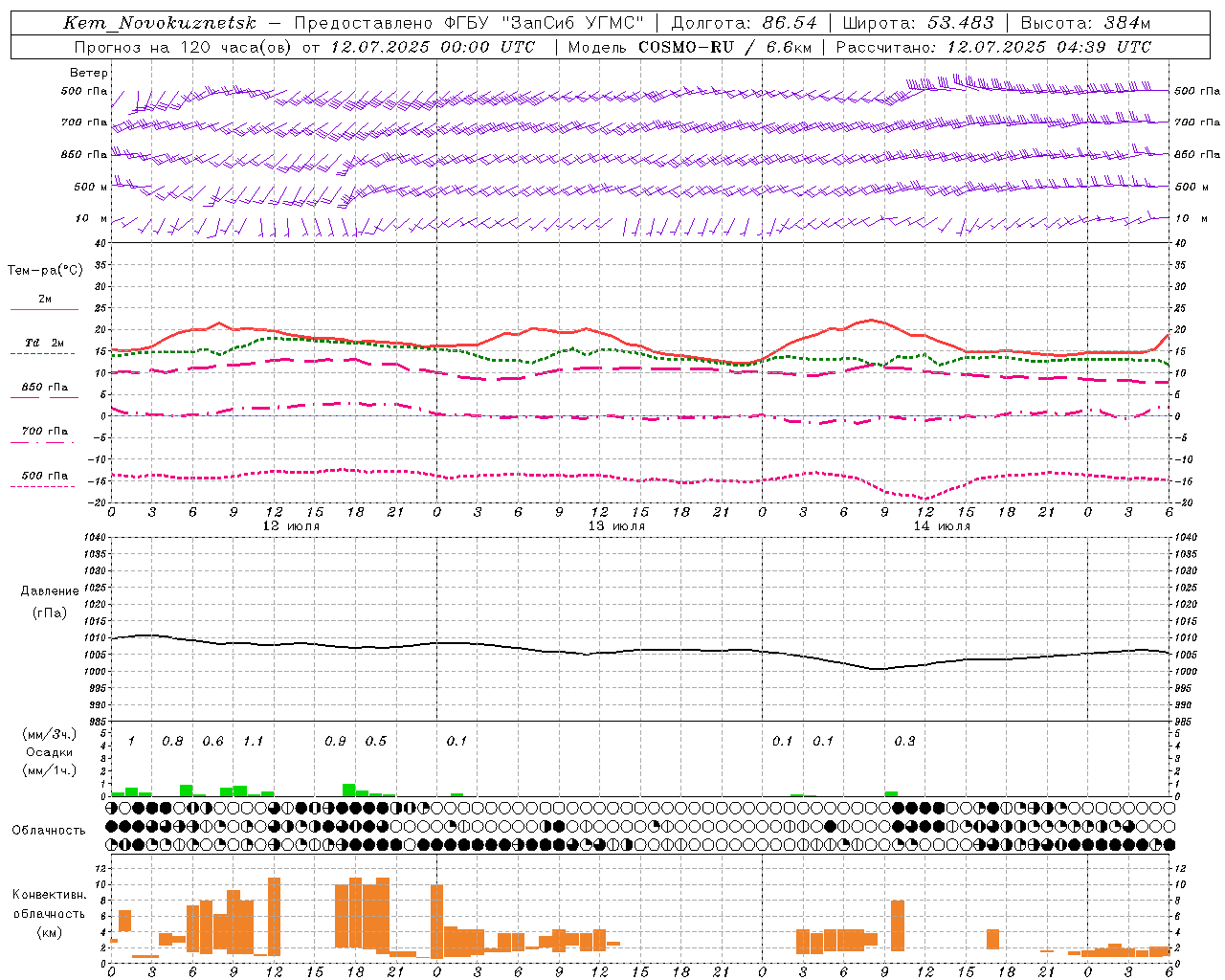Click the 700 гПа label in the temperature legend
Image resolution: width=1225 pixels, height=980 pixels.
[44, 431]
